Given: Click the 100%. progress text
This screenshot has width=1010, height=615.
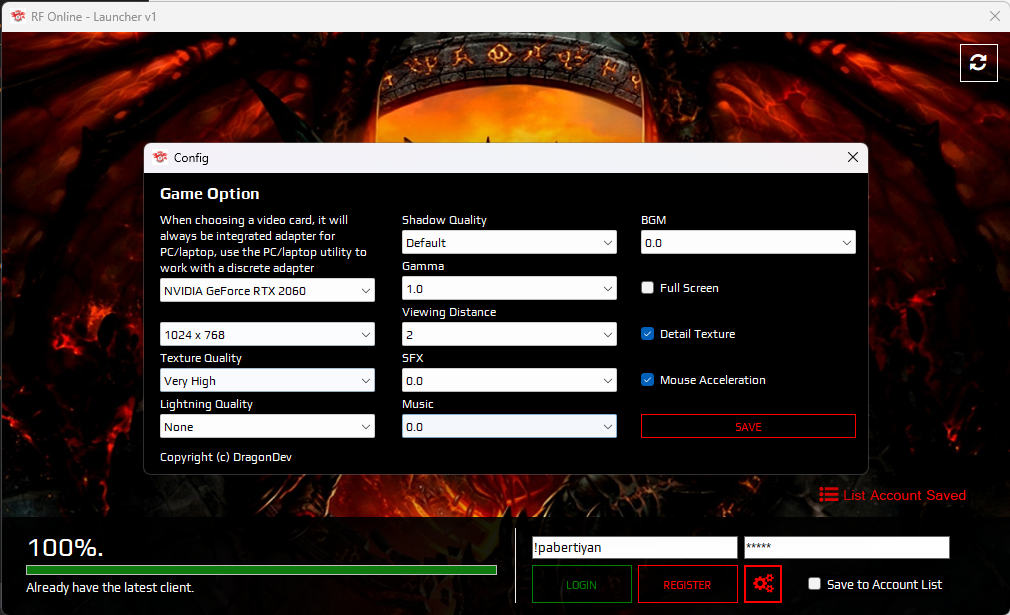Looking at the screenshot, I should (65, 548).
